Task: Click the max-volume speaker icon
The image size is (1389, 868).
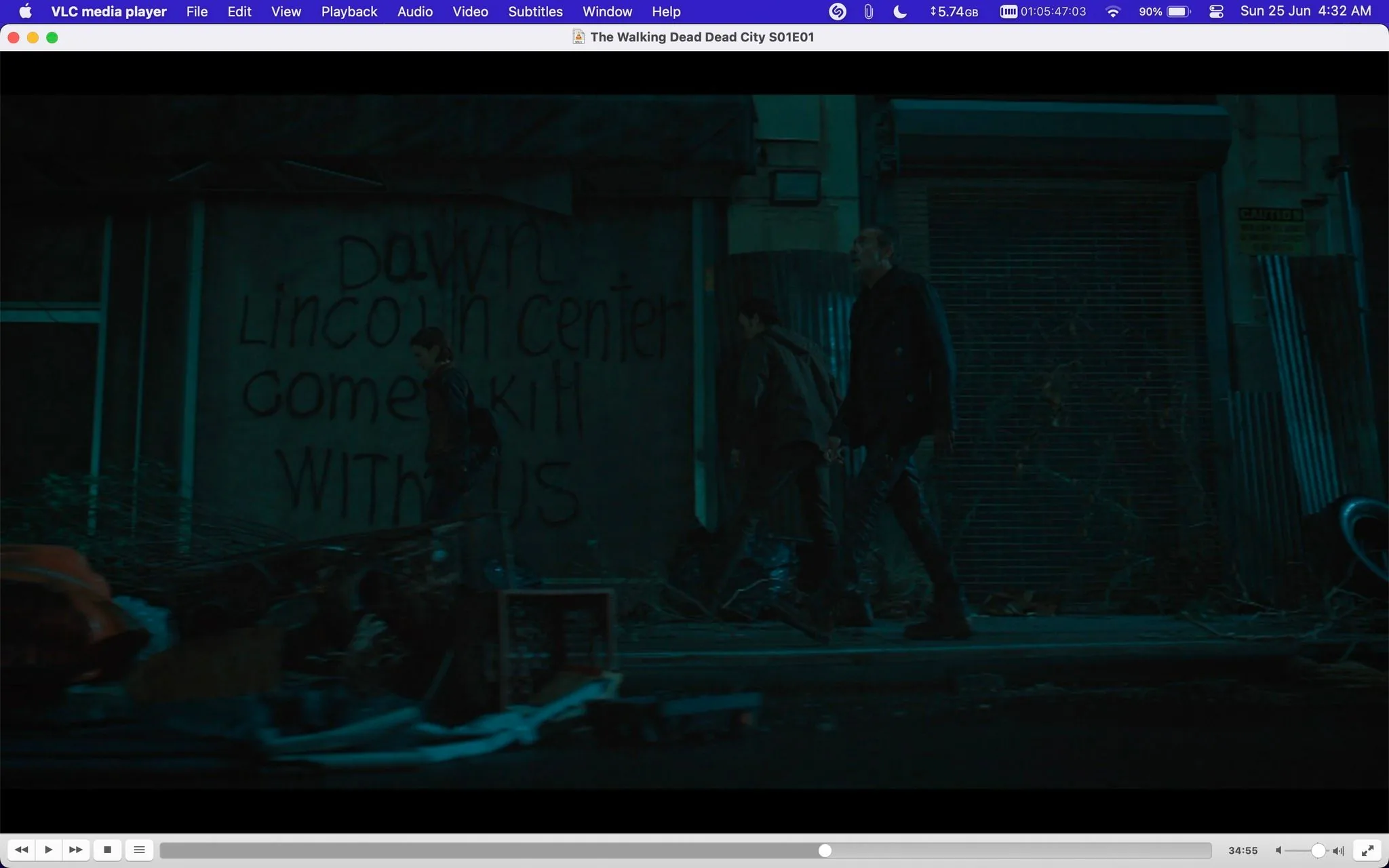Action: tap(1337, 850)
